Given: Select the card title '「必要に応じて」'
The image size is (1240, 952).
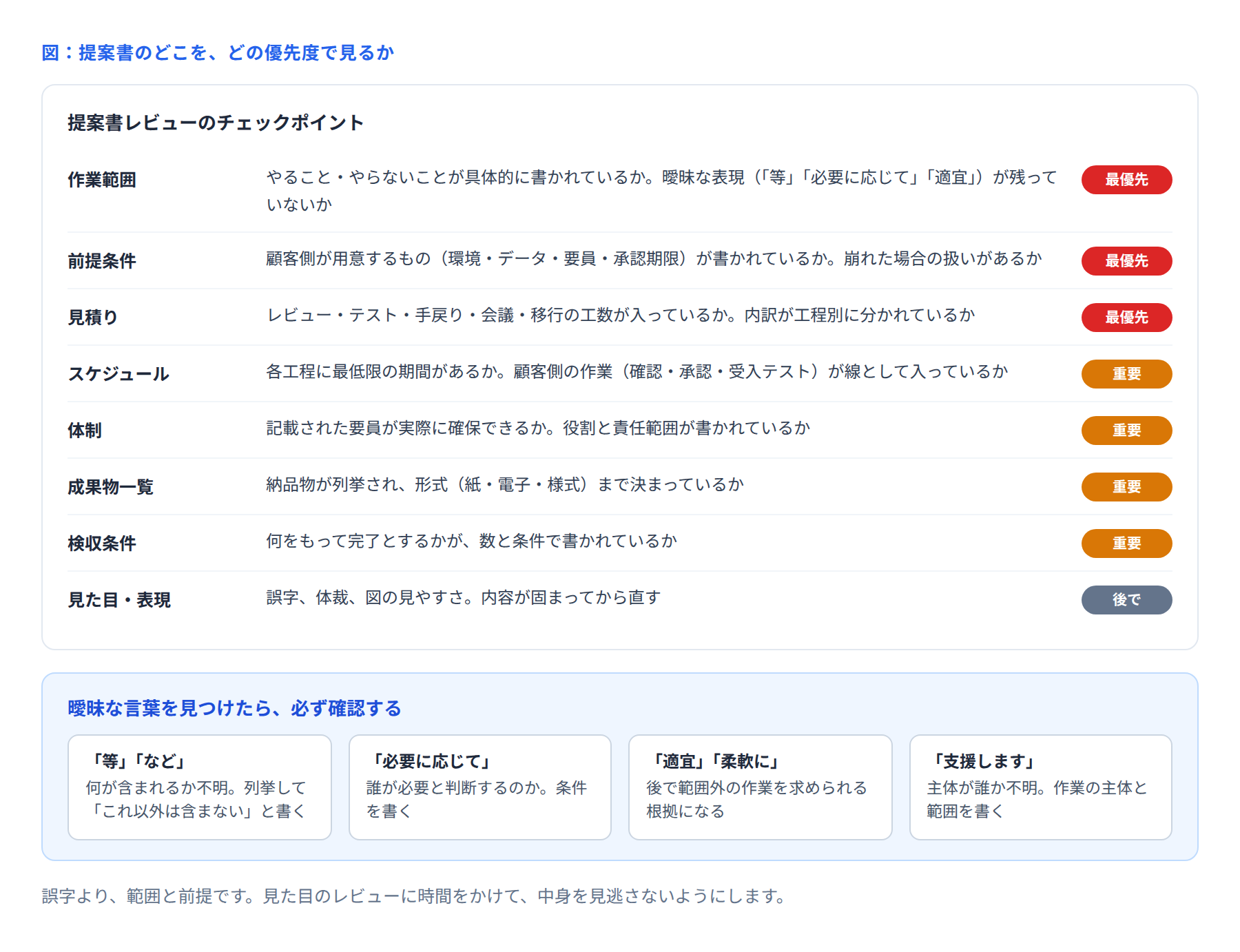Looking at the screenshot, I should tap(430, 761).
